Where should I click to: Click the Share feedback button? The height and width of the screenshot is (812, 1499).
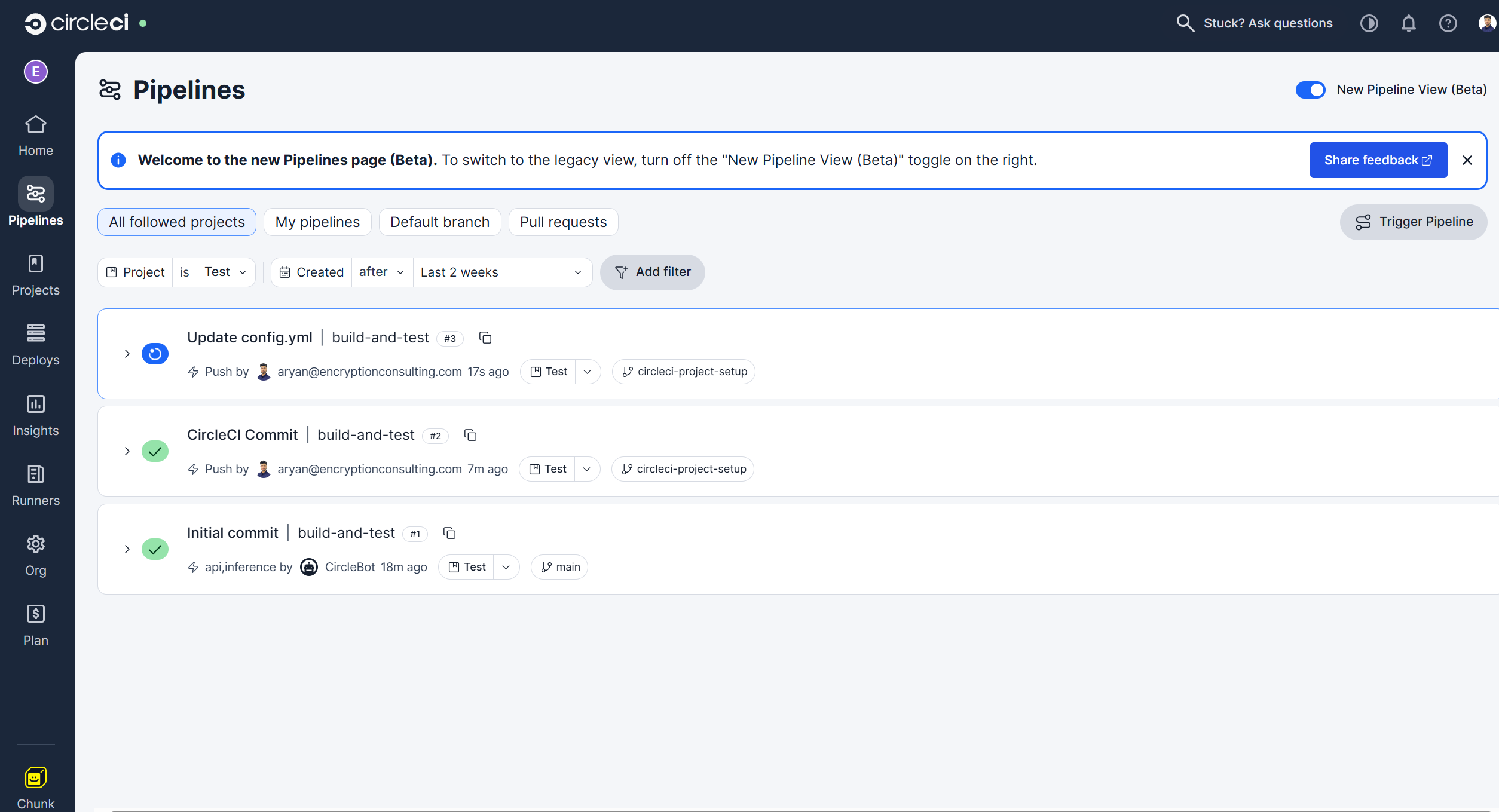pos(1378,160)
